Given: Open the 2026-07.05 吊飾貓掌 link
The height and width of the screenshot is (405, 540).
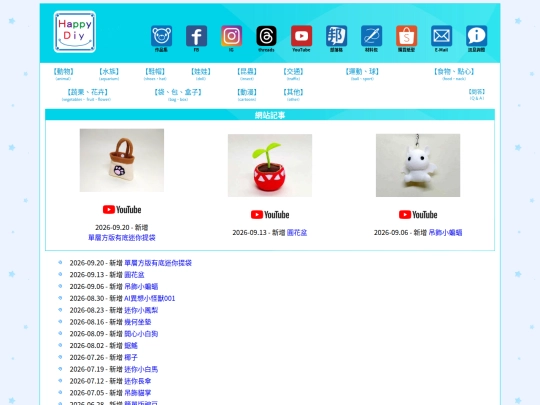Looking at the screenshot, I should [138, 393].
